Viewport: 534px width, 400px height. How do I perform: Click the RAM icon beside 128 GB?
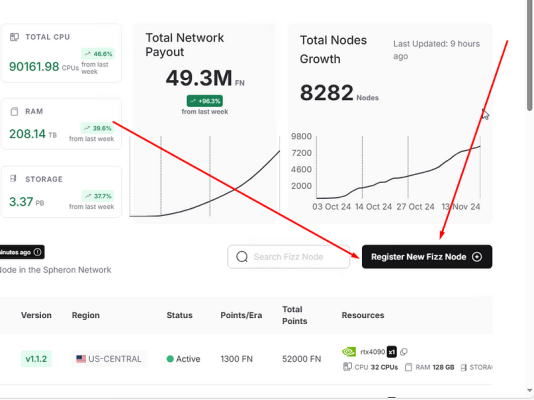tap(408, 367)
